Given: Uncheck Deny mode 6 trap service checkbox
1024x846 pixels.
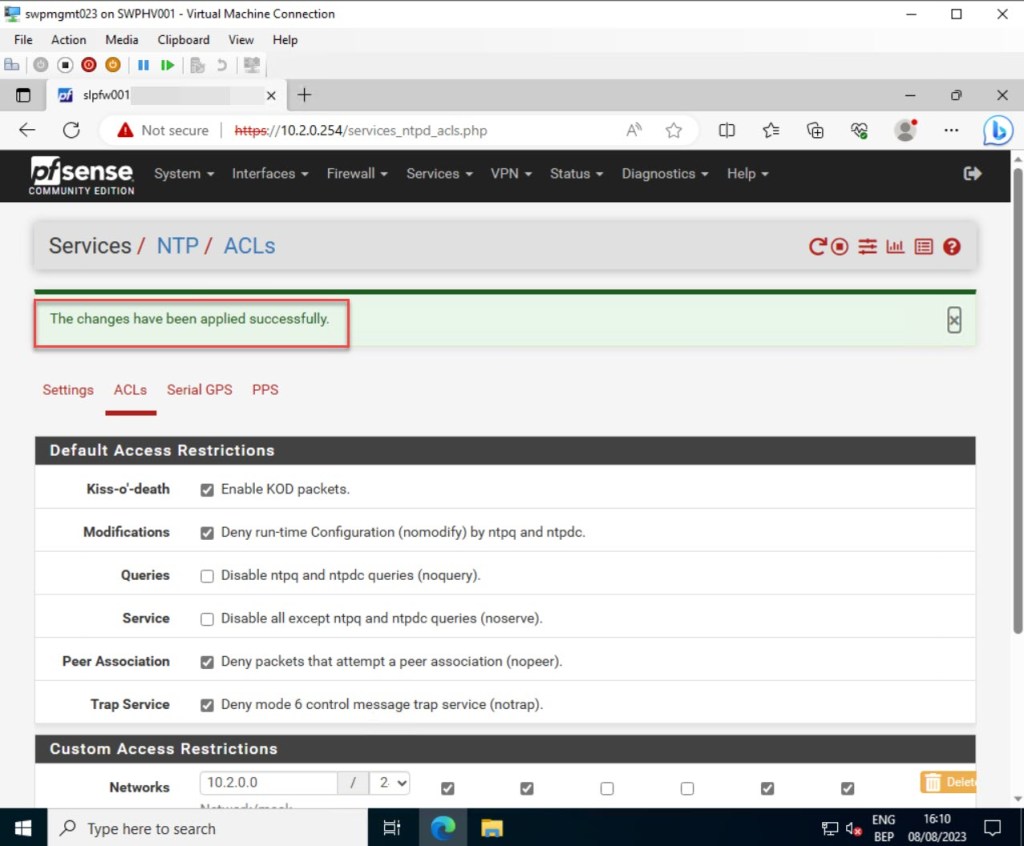Looking at the screenshot, I should click(x=207, y=705).
